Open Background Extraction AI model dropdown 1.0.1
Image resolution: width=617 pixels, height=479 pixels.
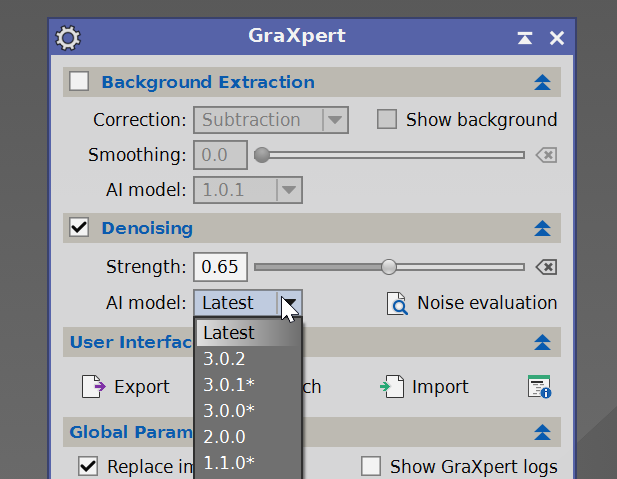(x=248, y=190)
